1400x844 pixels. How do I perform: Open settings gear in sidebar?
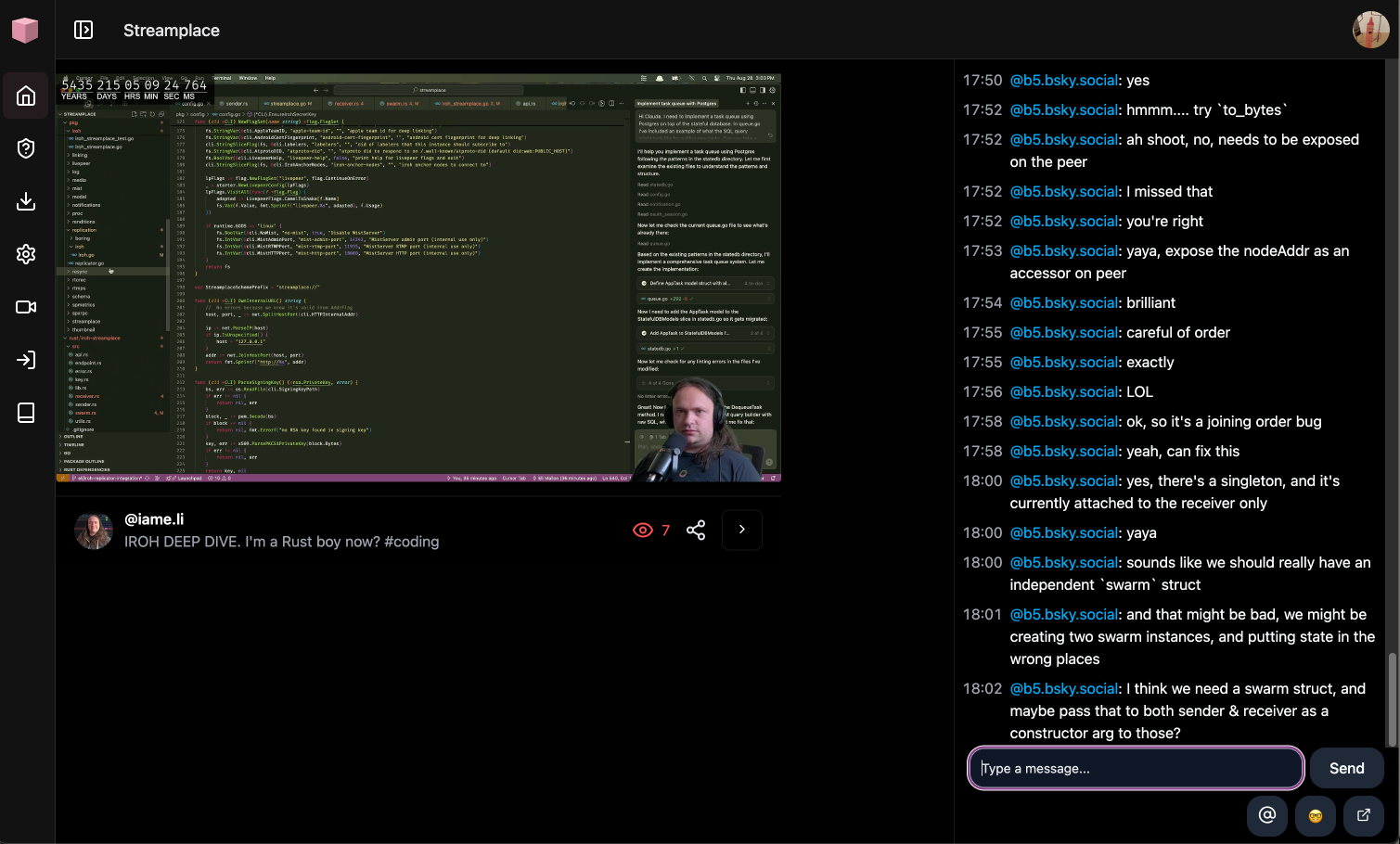(x=26, y=254)
